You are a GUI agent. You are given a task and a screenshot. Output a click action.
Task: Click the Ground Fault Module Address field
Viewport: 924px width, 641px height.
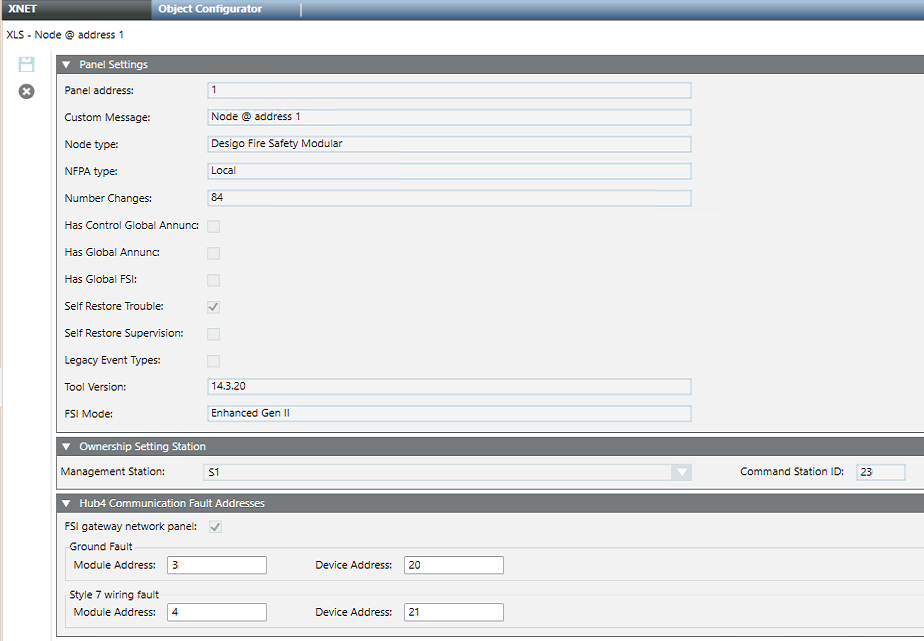(x=216, y=565)
